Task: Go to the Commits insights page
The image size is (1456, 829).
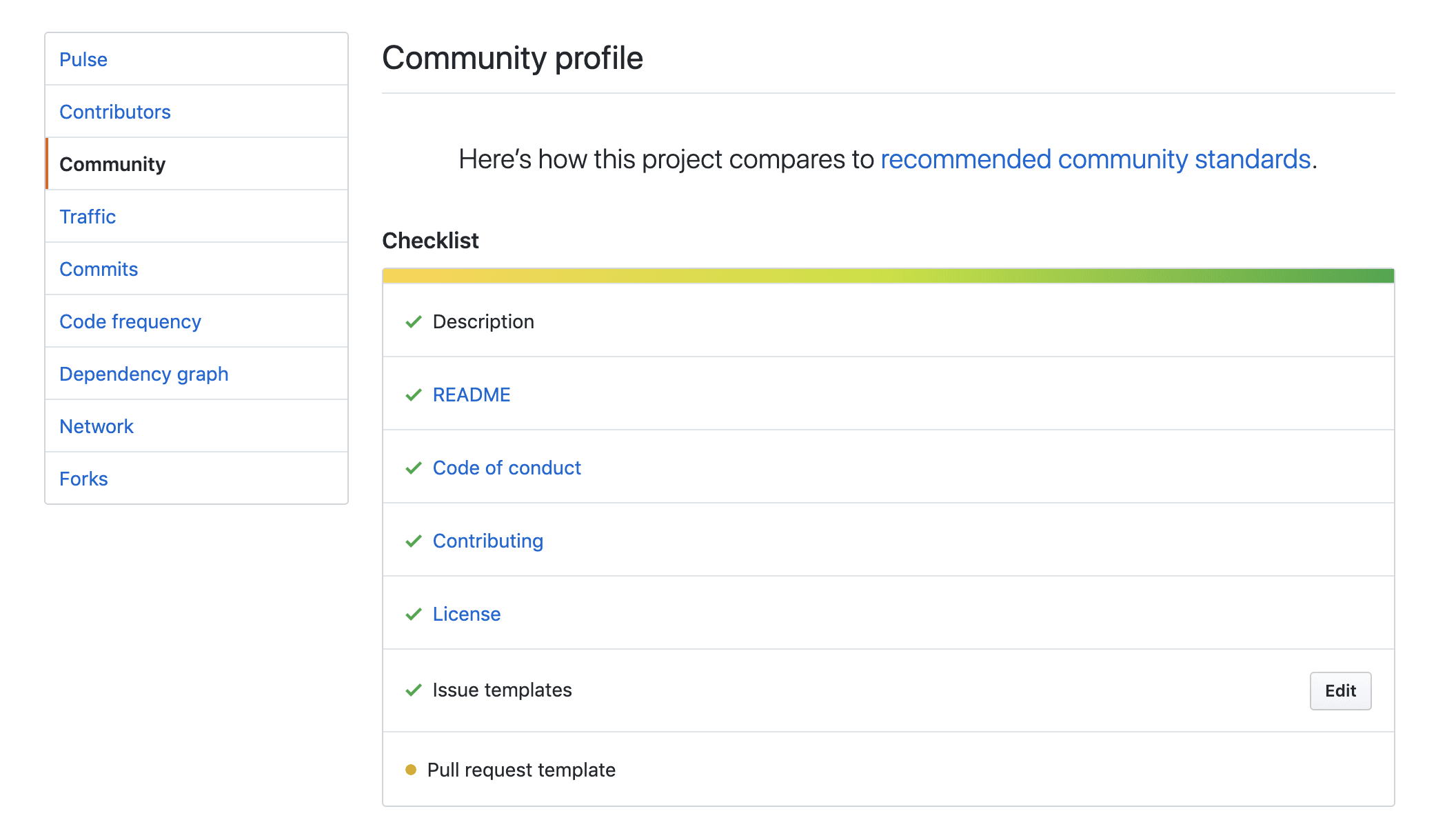Action: tap(99, 269)
